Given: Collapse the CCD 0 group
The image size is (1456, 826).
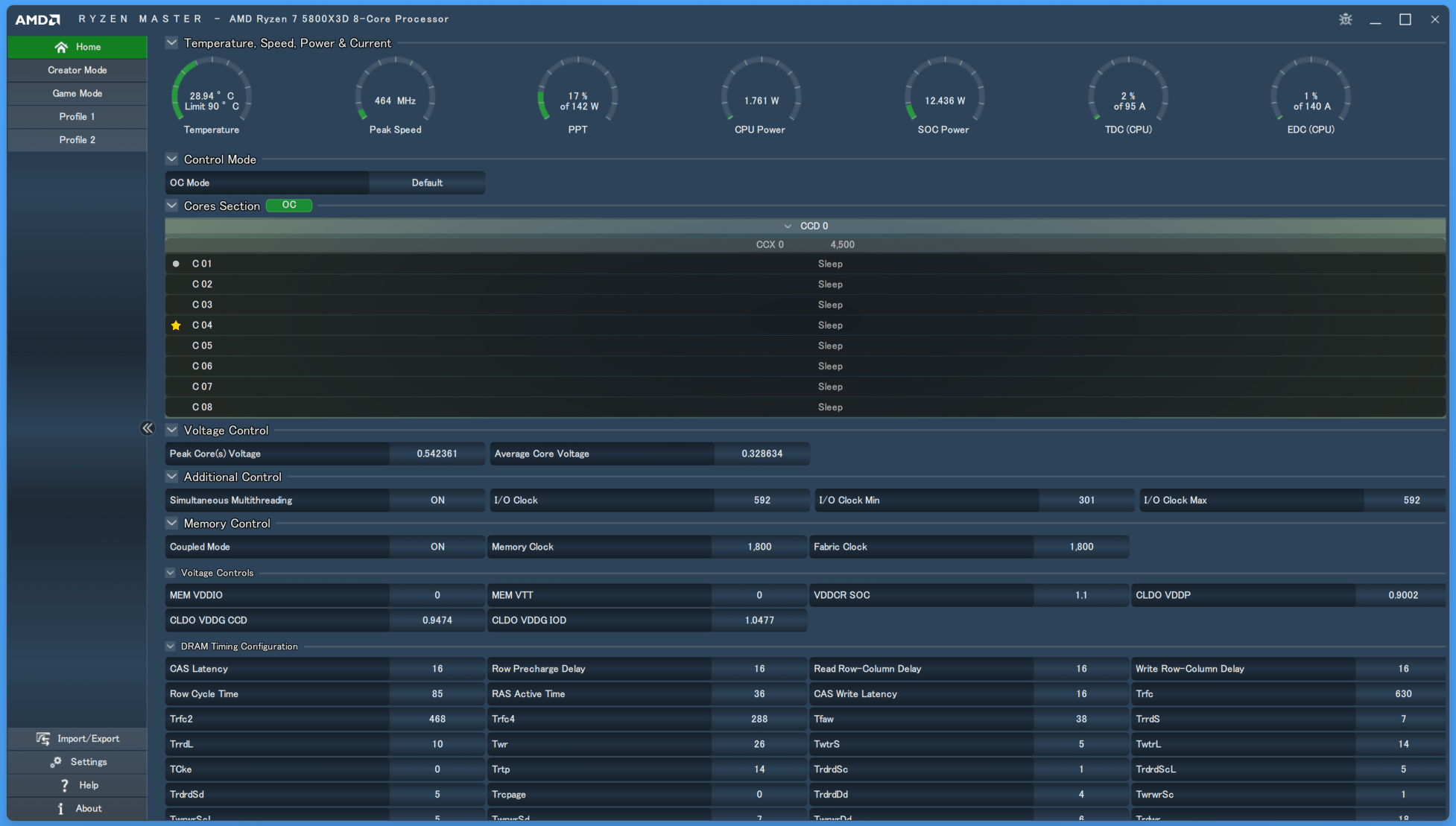Looking at the screenshot, I should point(788,226).
